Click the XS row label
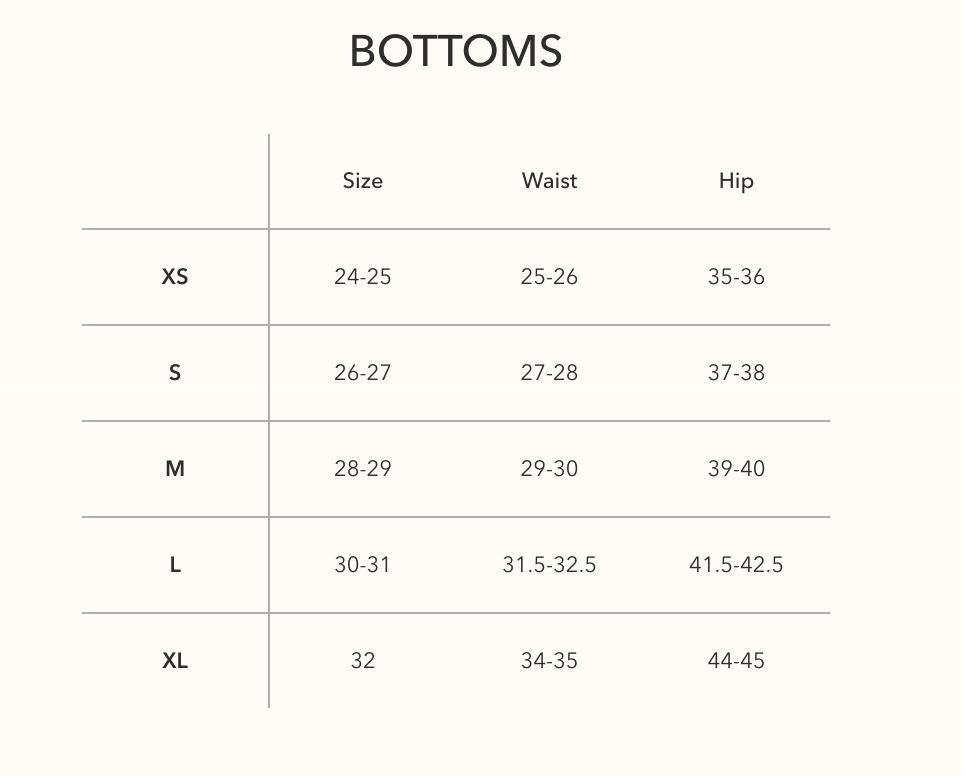964x776 pixels. pyautogui.click(x=175, y=277)
